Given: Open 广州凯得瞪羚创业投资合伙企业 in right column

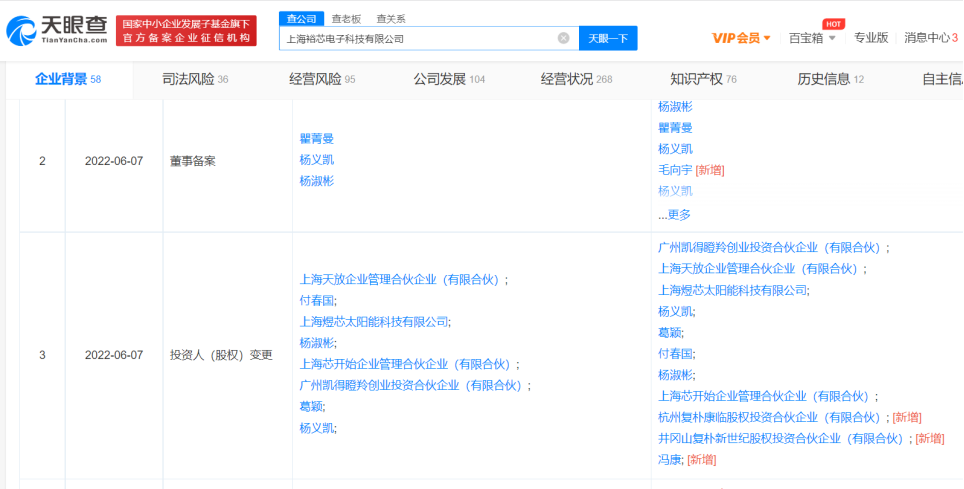Looking at the screenshot, I should coord(770,248).
